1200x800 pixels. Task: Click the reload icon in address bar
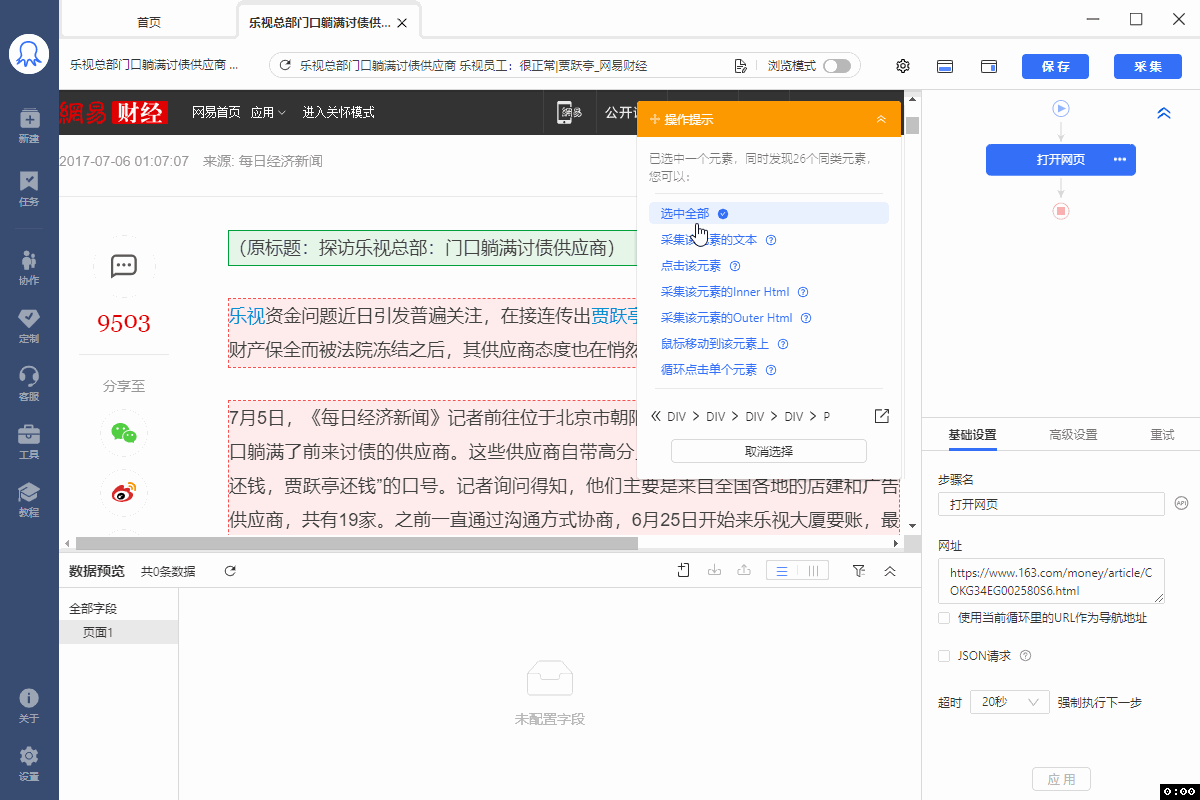[x=285, y=66]
